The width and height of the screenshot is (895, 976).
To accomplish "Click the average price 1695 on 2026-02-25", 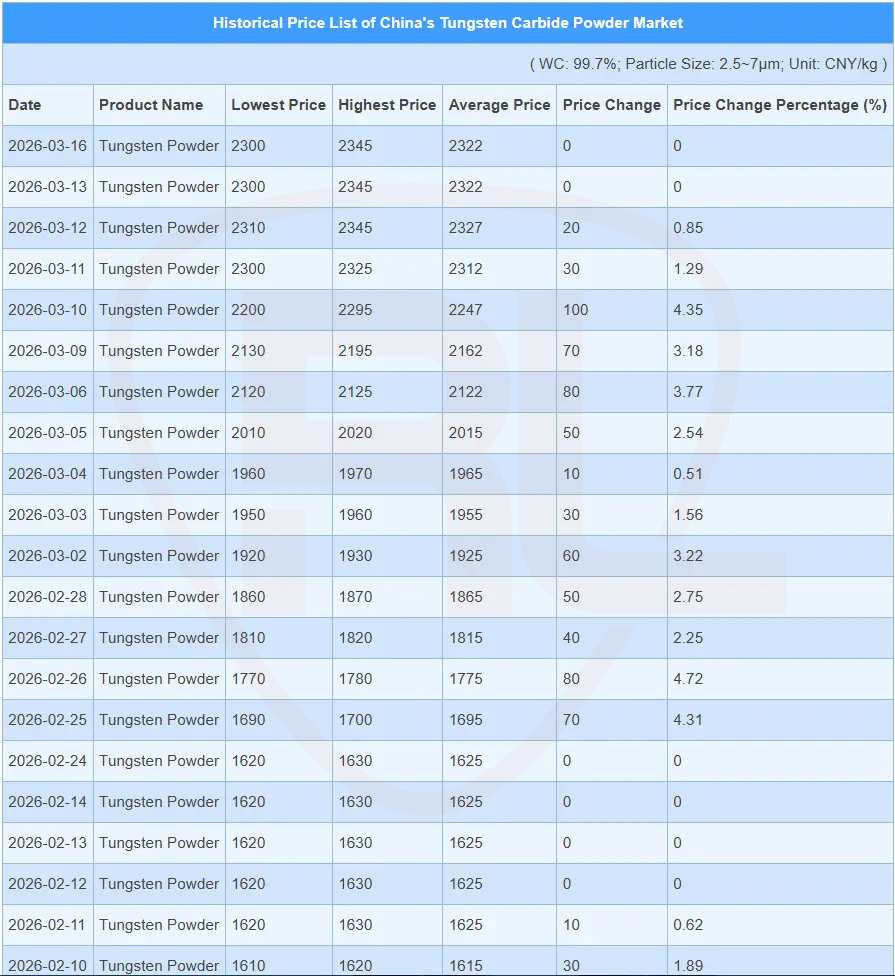I will (466, 720).
